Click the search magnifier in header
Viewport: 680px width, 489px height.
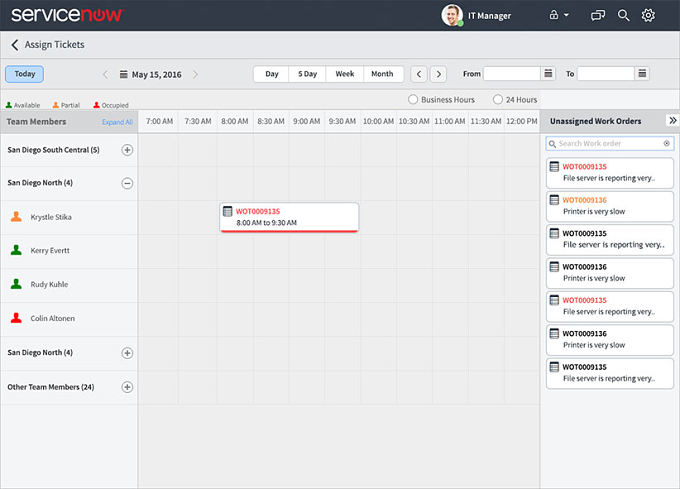coord(623,16)
